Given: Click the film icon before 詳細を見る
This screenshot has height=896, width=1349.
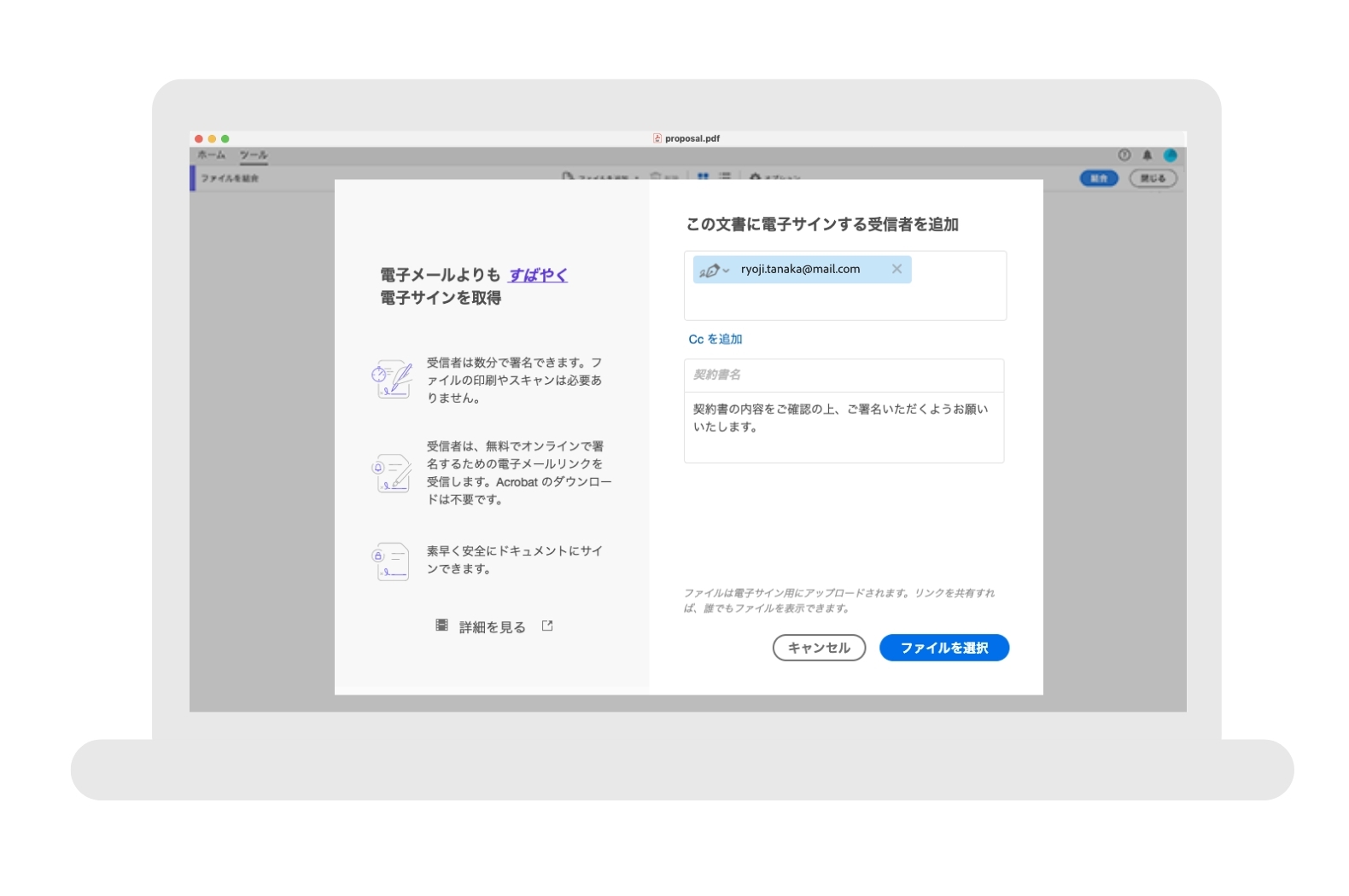Looking at the screenshot, I should 441,625.
